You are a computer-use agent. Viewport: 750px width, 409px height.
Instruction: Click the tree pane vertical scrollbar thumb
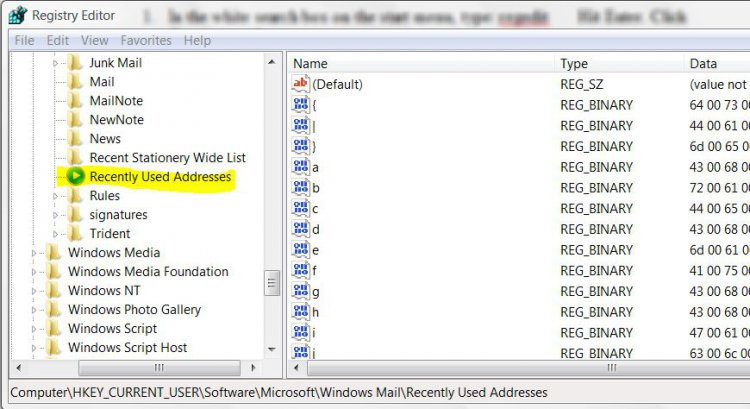272,283
